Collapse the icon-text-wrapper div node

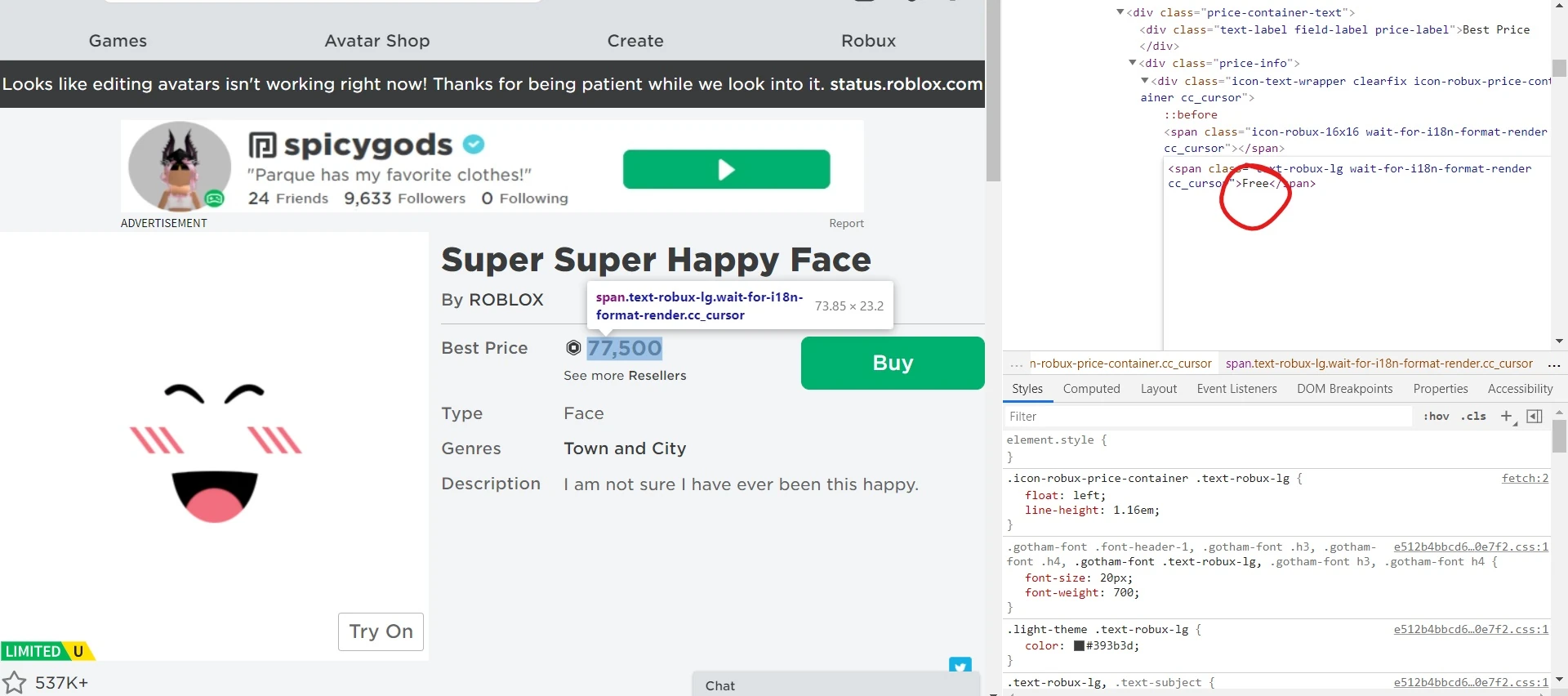pos(1145,81)
